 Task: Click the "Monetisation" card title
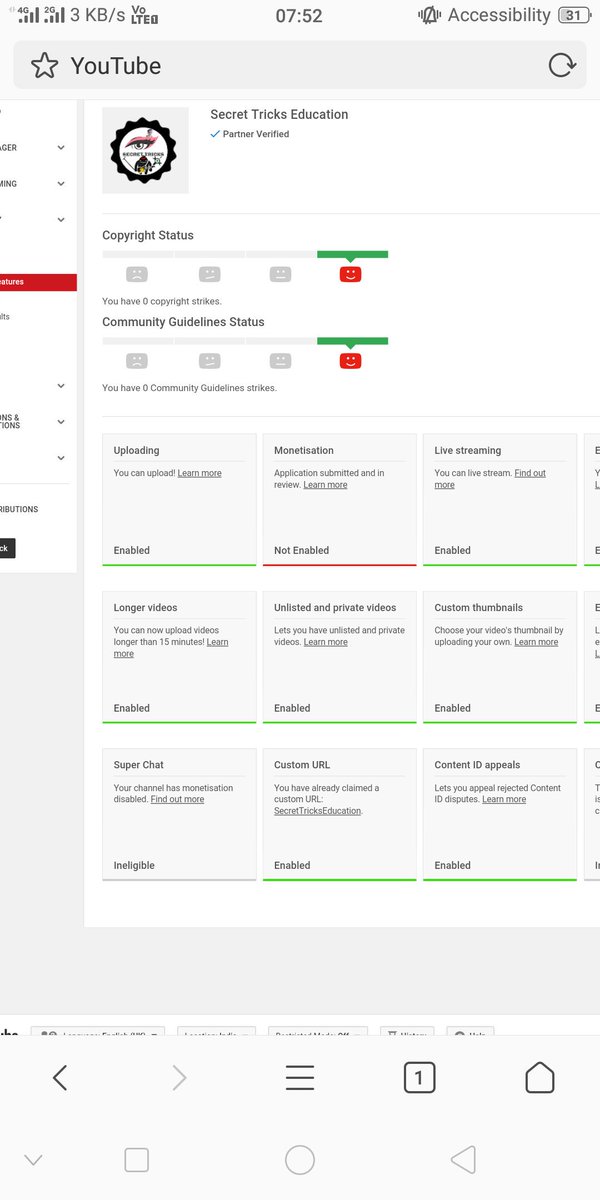click(304, 450)
